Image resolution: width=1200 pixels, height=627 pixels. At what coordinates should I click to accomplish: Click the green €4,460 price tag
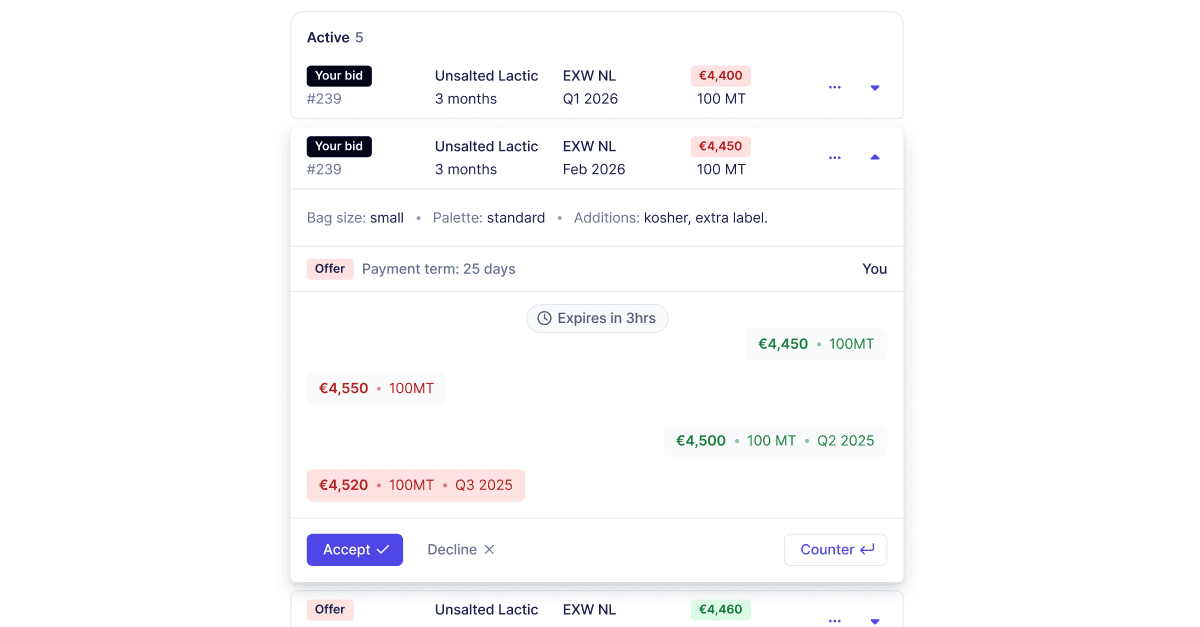tap(720, 609)
